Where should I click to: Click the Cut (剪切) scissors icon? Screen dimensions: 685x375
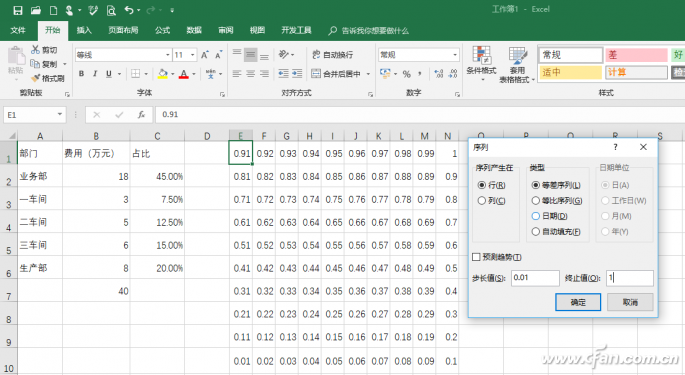35,50
